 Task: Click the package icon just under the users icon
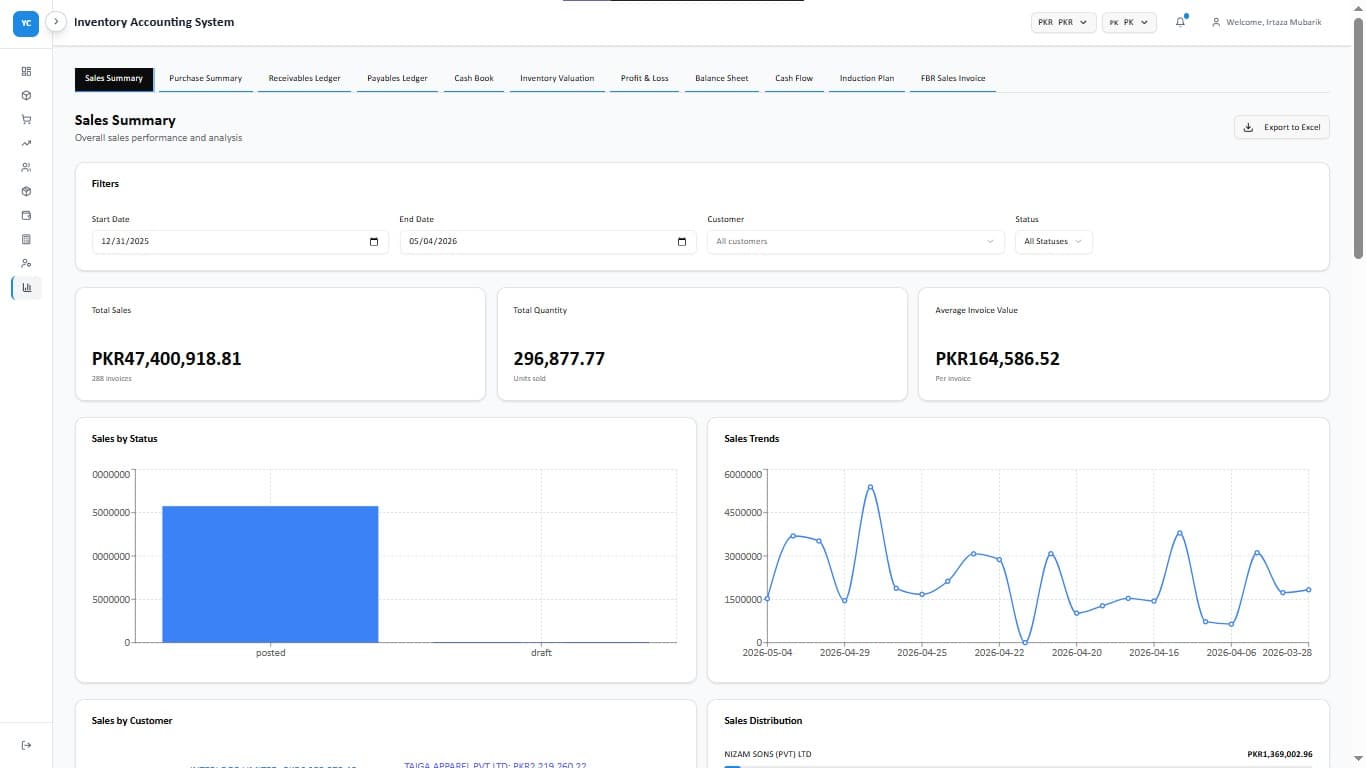[x=26, y=191]
